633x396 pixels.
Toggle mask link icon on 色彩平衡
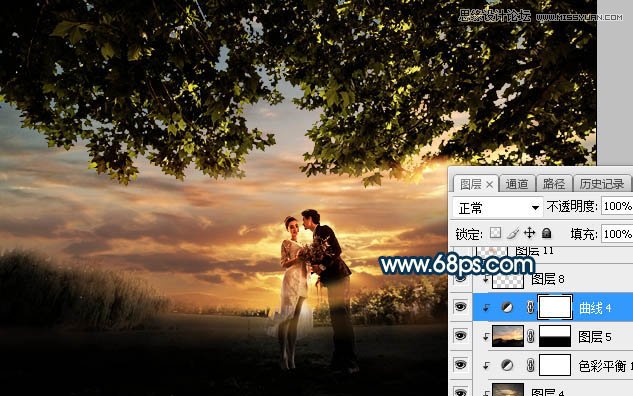click(x=530, y=365)
